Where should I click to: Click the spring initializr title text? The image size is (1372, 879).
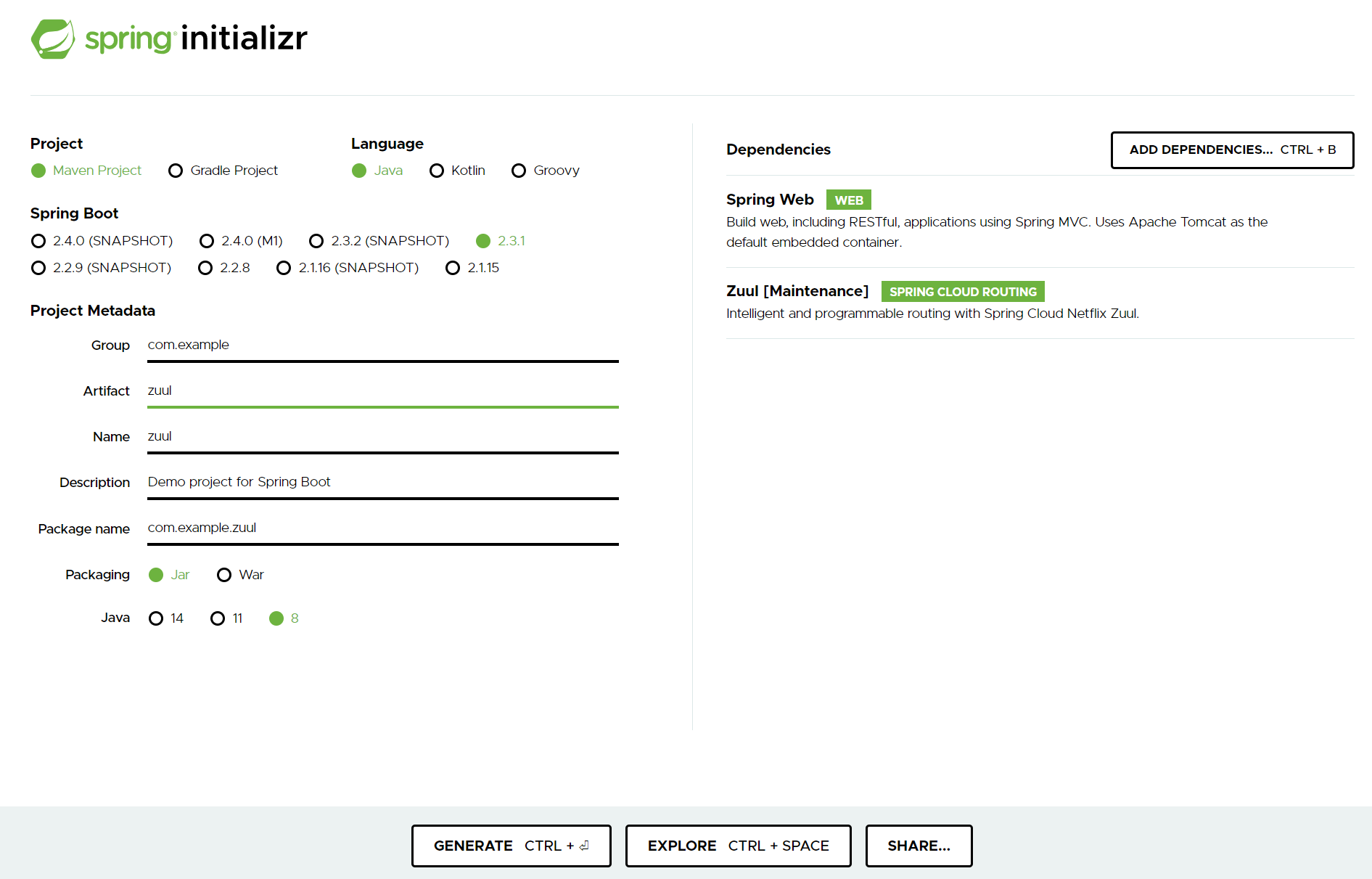196,38
